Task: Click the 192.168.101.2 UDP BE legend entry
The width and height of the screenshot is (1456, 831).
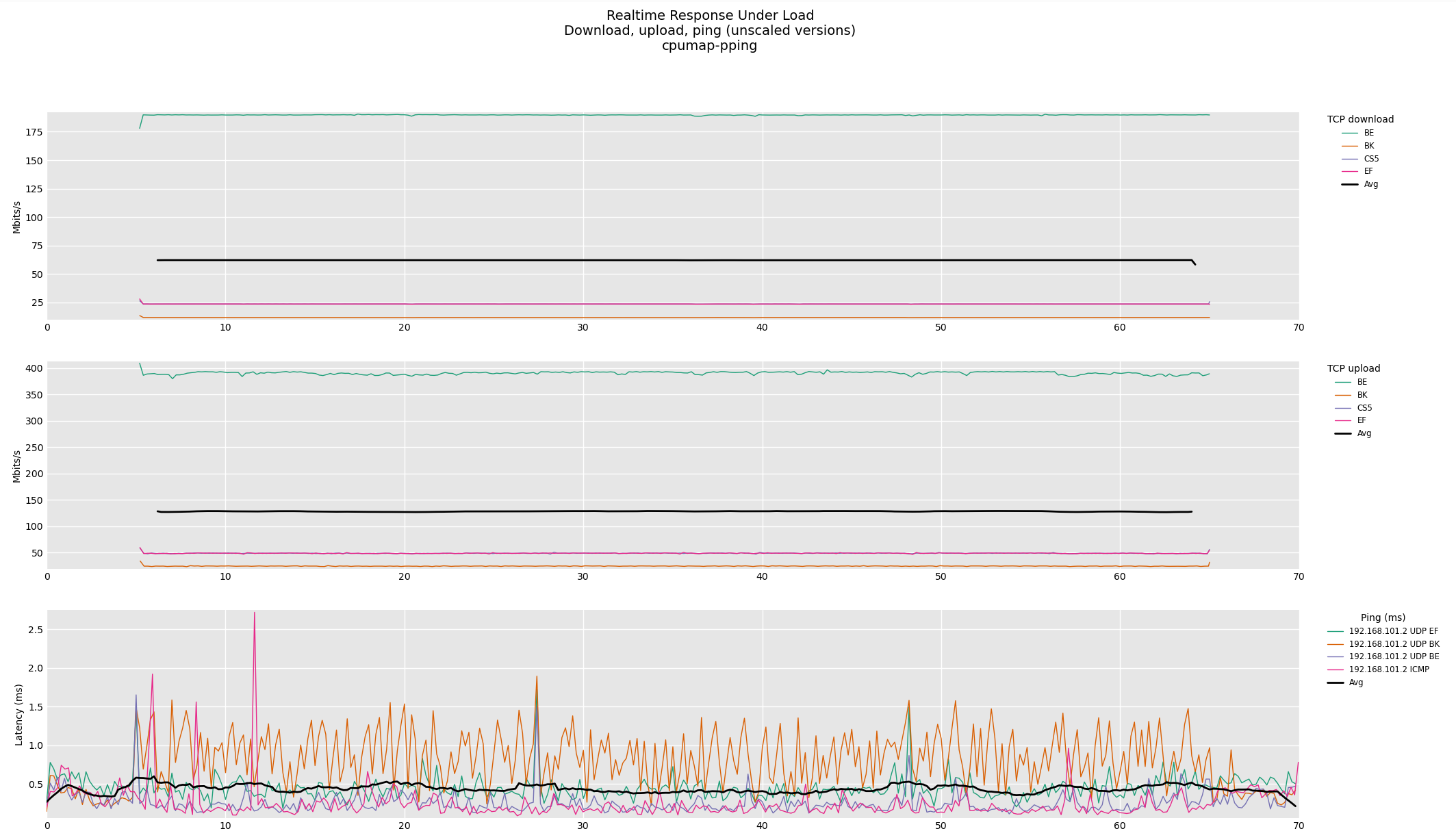Action: click(x=1394, y=656)
